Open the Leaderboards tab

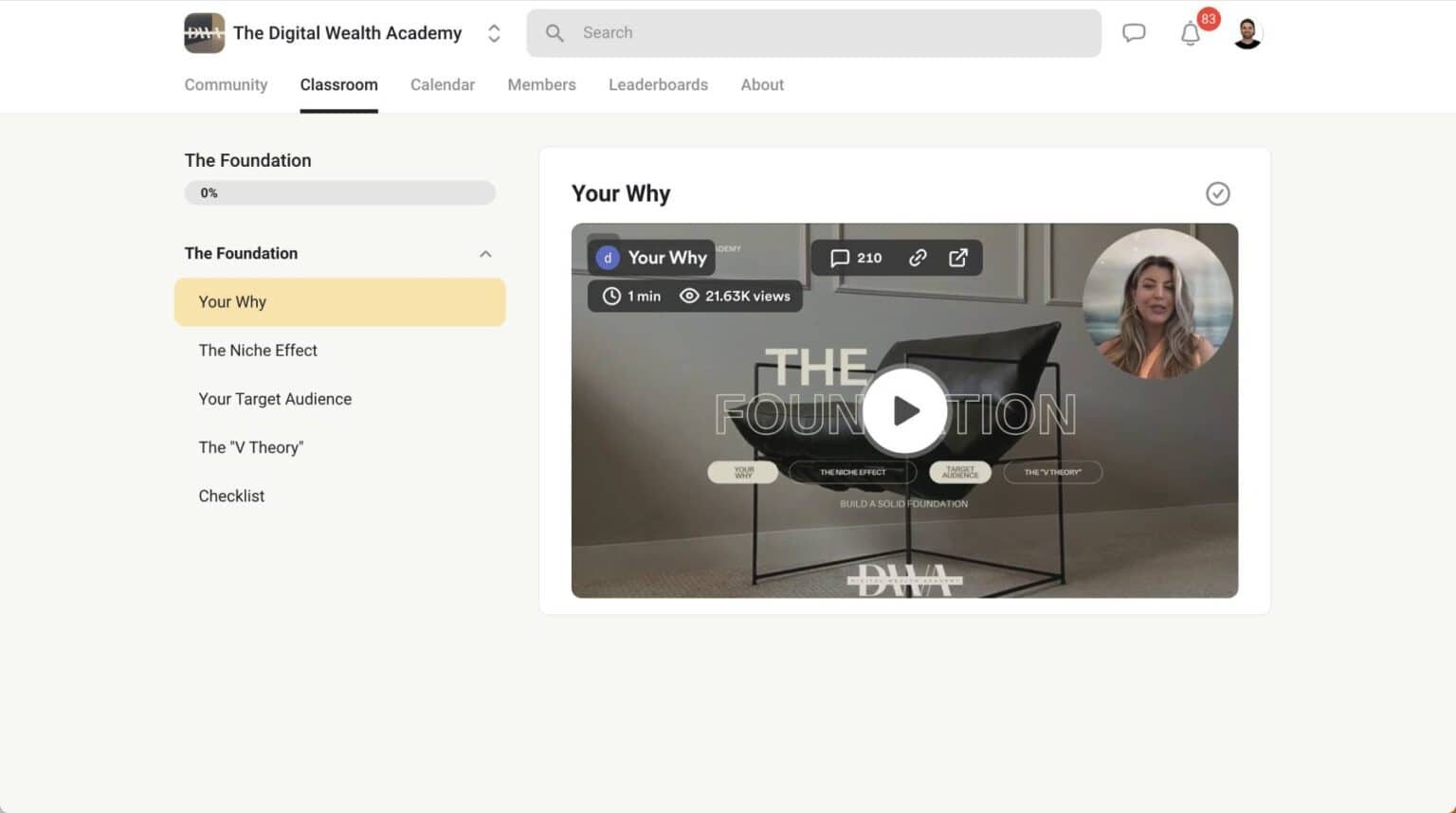click(x=658, y=84)
